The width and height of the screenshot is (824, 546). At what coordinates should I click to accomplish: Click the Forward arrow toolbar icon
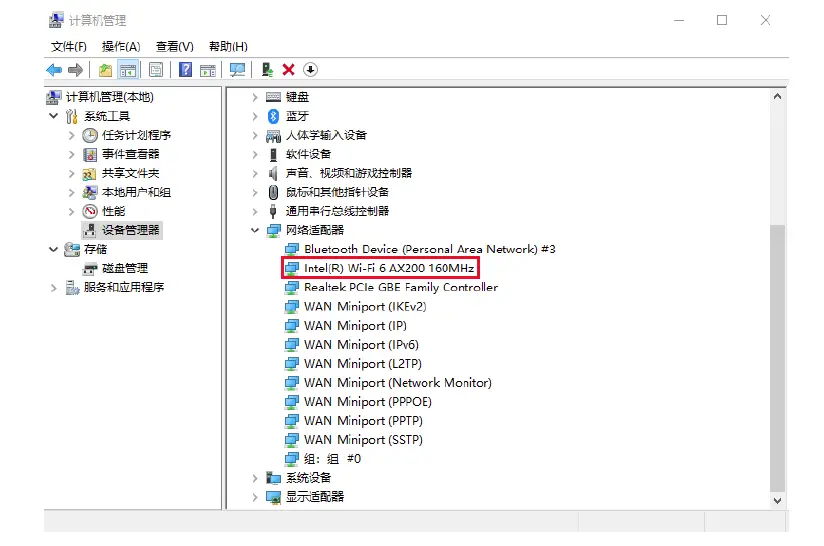coord(75,69)
